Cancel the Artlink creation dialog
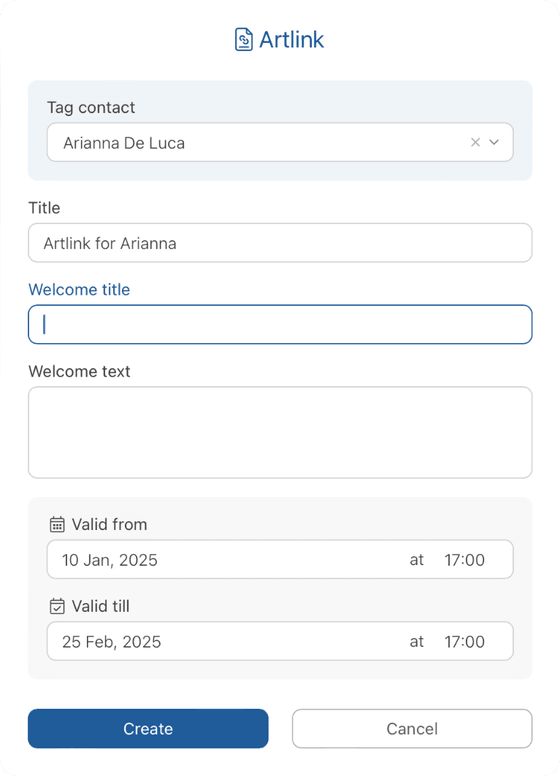This screenshot has width=560, height=776. point(412,728)
